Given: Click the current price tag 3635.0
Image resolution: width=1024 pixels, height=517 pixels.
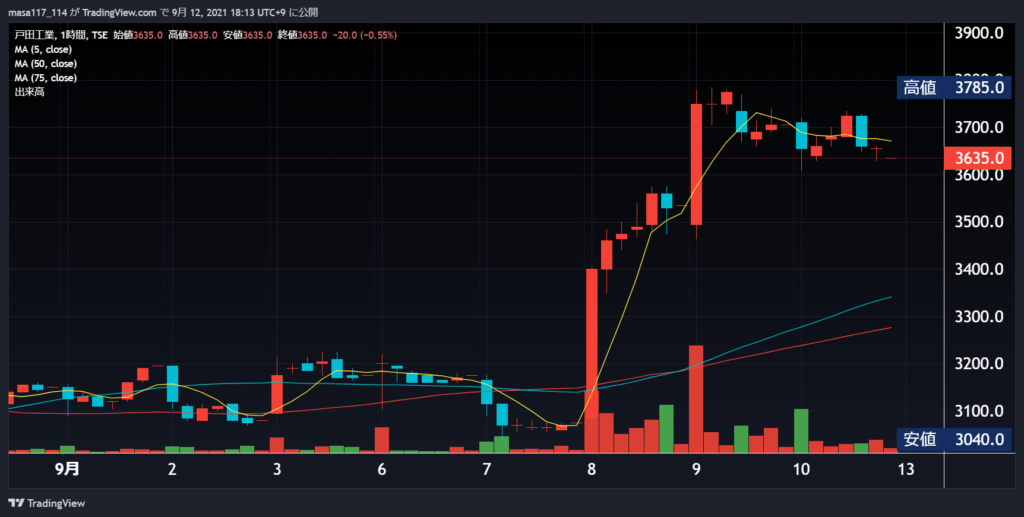Looking at the screenshot, I should (x=978, y=158).
